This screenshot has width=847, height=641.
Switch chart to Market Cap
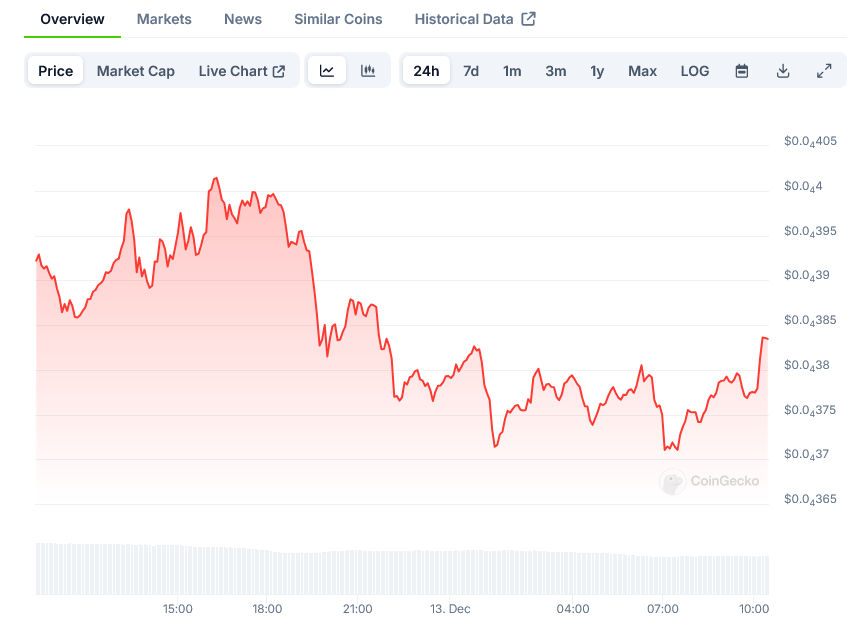tap(136, 71)
